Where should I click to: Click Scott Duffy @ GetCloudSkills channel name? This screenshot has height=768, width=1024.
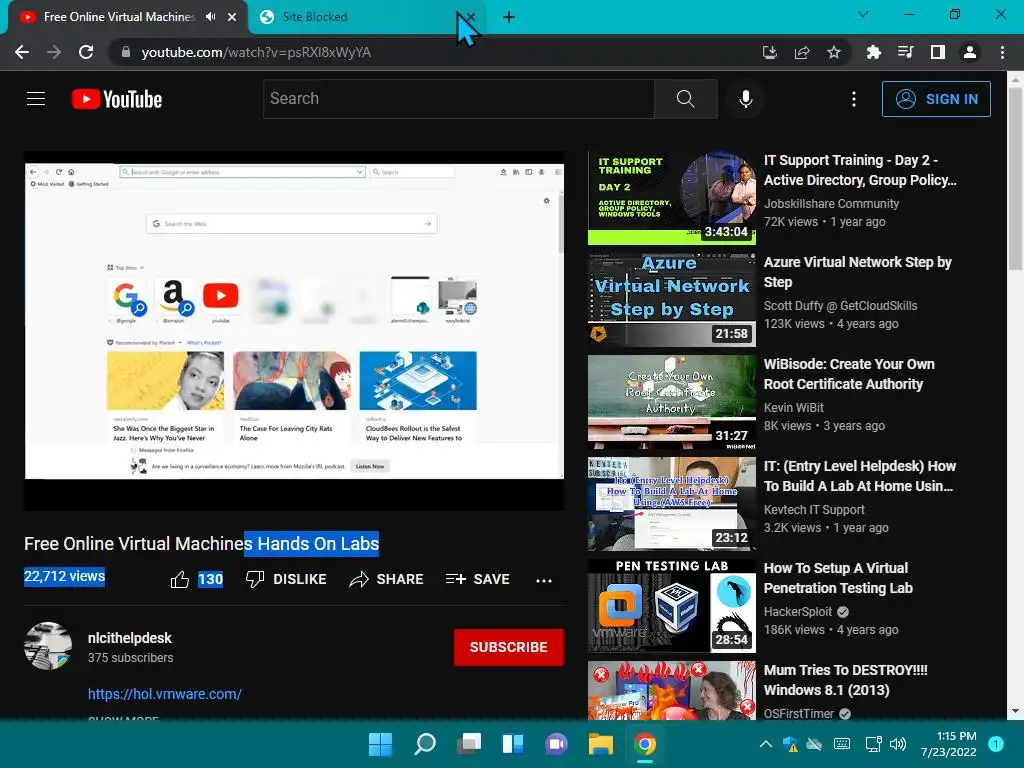840,306
